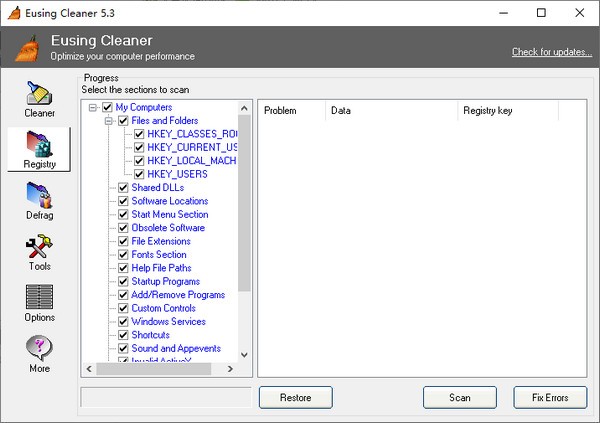Uncheck the Files and Folders checkbox

pyautogui.click(x=123, y=121)
